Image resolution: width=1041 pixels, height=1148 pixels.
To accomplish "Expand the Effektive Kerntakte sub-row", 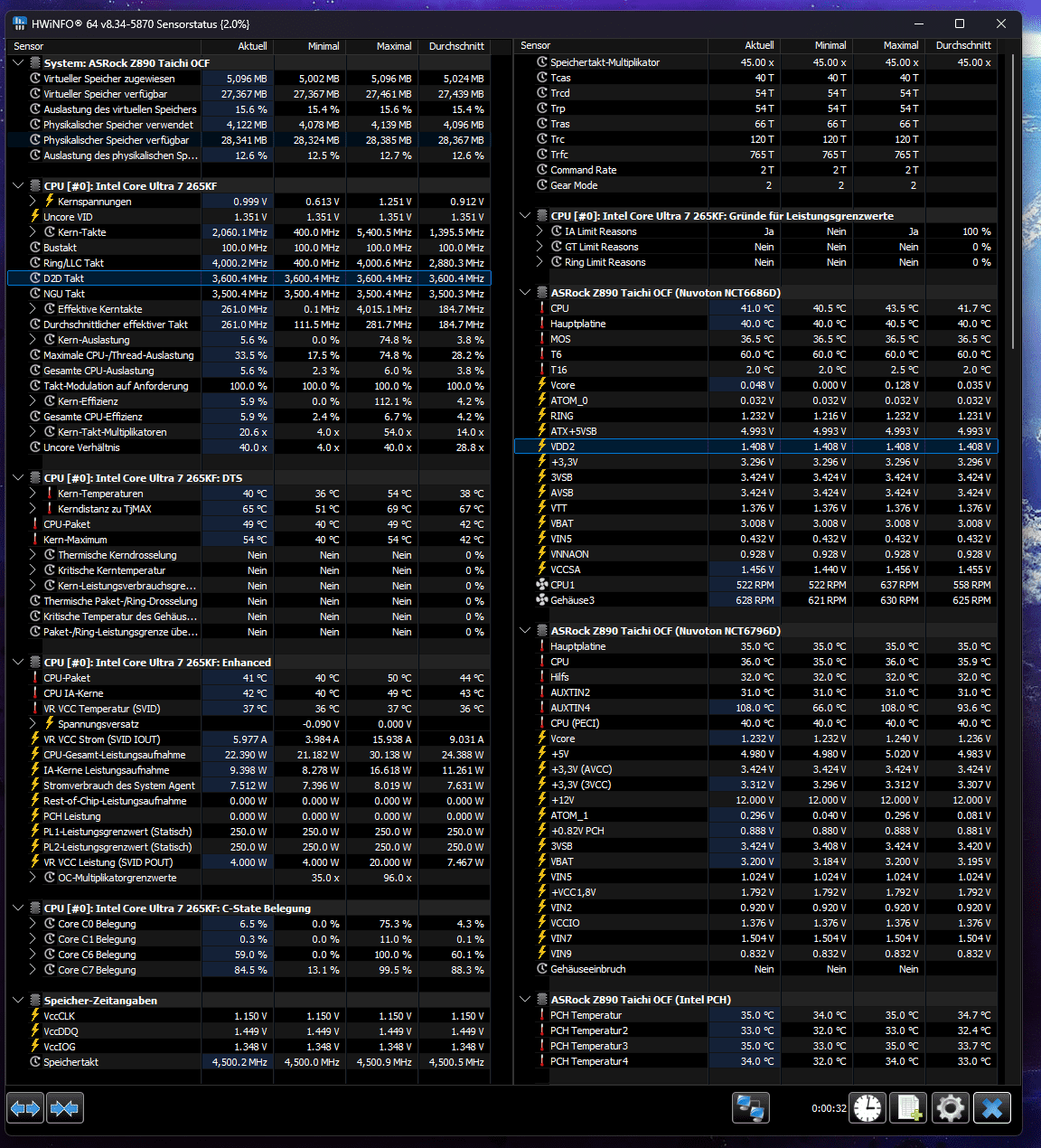I will (x=33, y=309).
